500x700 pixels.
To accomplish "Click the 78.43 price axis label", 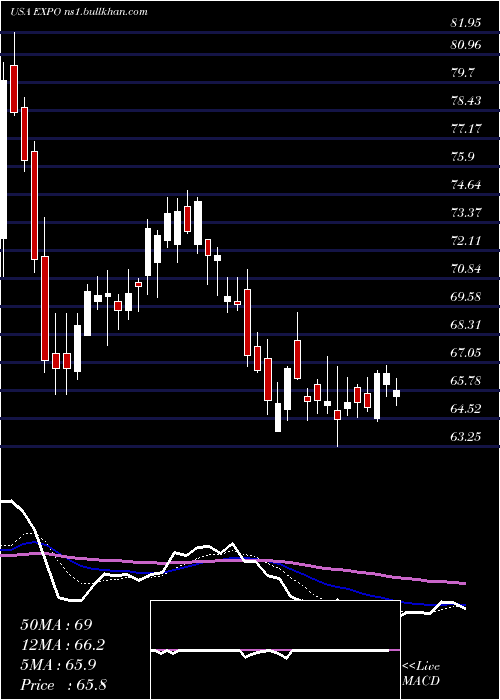I will [466, 101].
